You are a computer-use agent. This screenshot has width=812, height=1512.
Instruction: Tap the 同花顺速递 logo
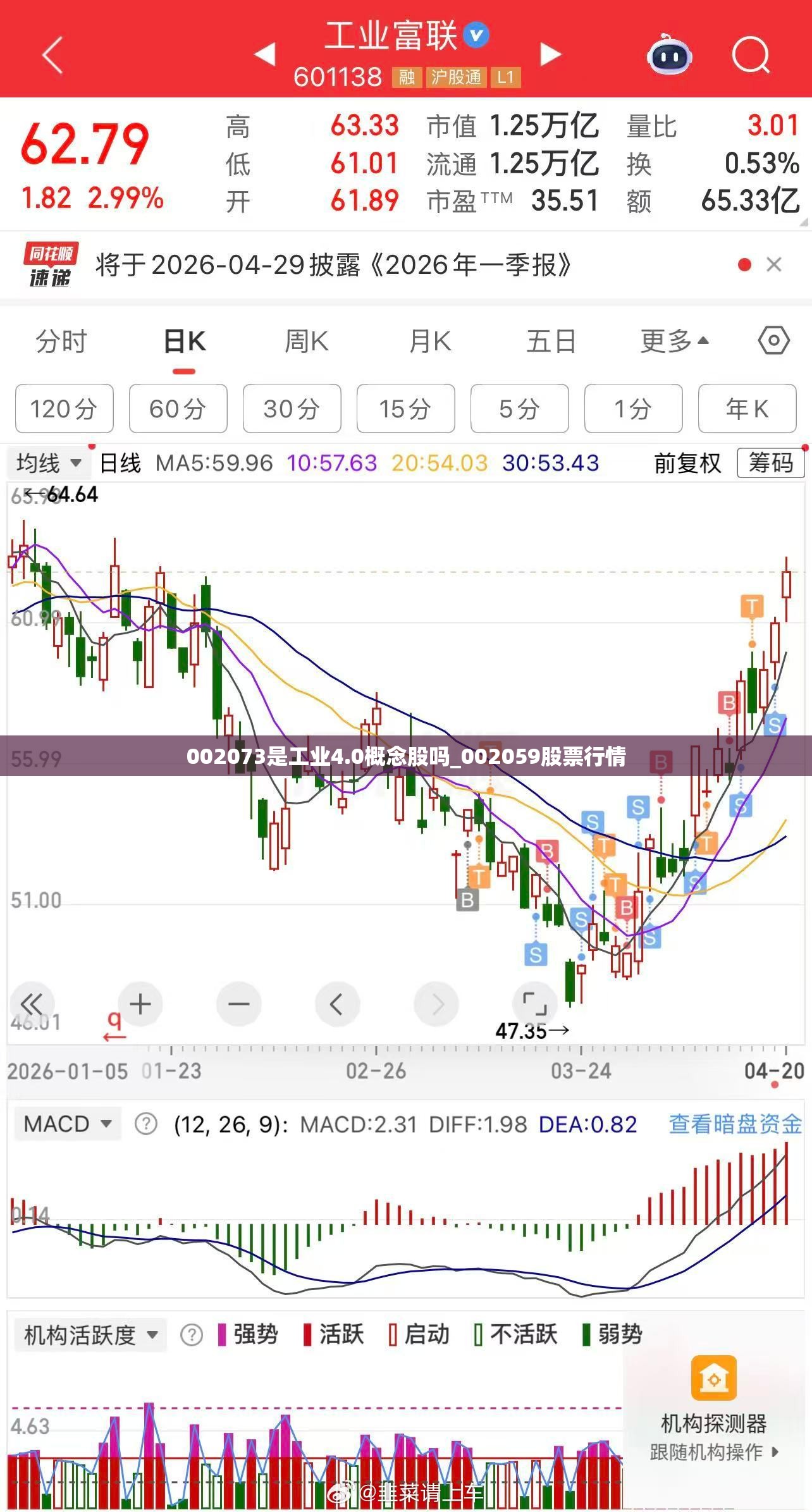pyautogui.click(x=51, y=264)
